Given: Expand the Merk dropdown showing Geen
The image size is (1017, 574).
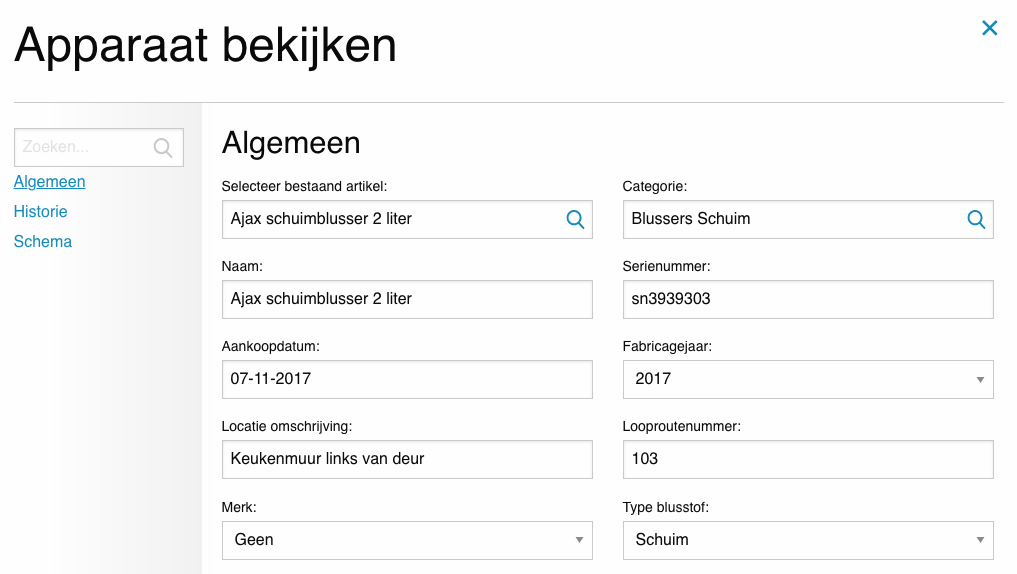Looking at the screenshot, I should click(x=406, y=540).
